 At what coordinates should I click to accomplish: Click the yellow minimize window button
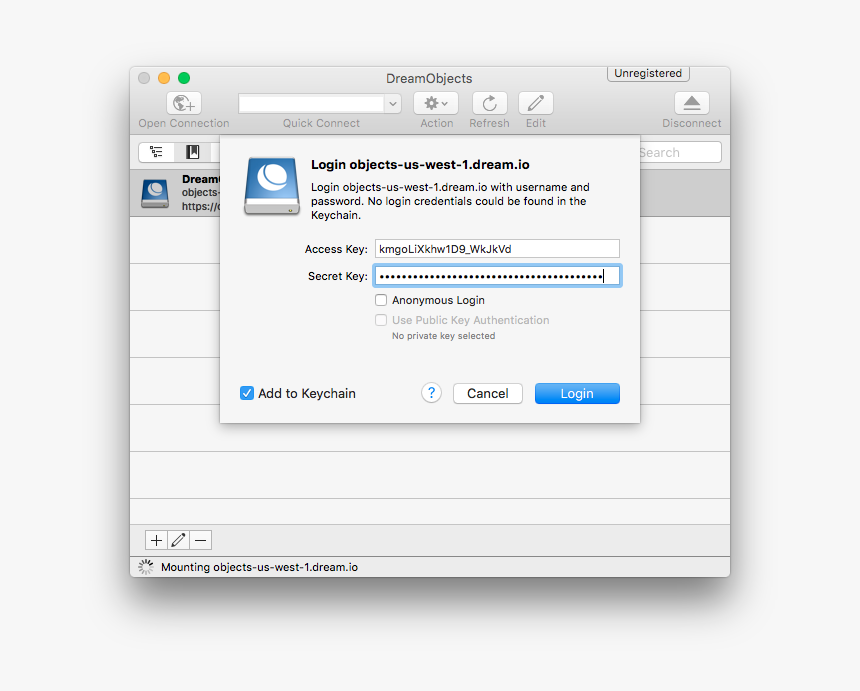click(164, 78)
